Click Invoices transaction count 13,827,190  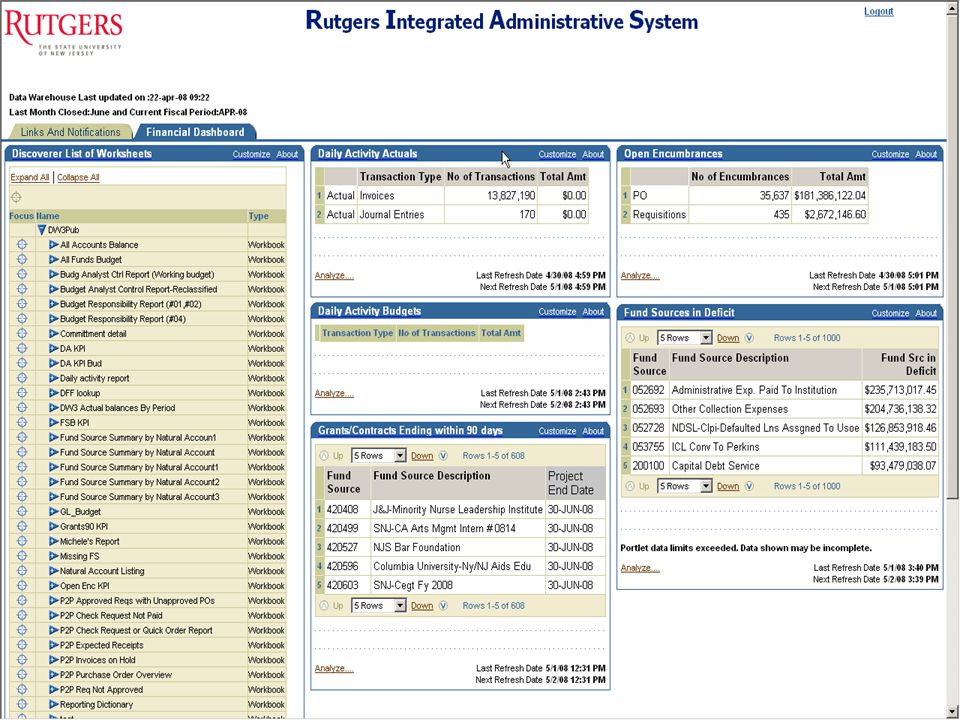click(x=511, y=195)
